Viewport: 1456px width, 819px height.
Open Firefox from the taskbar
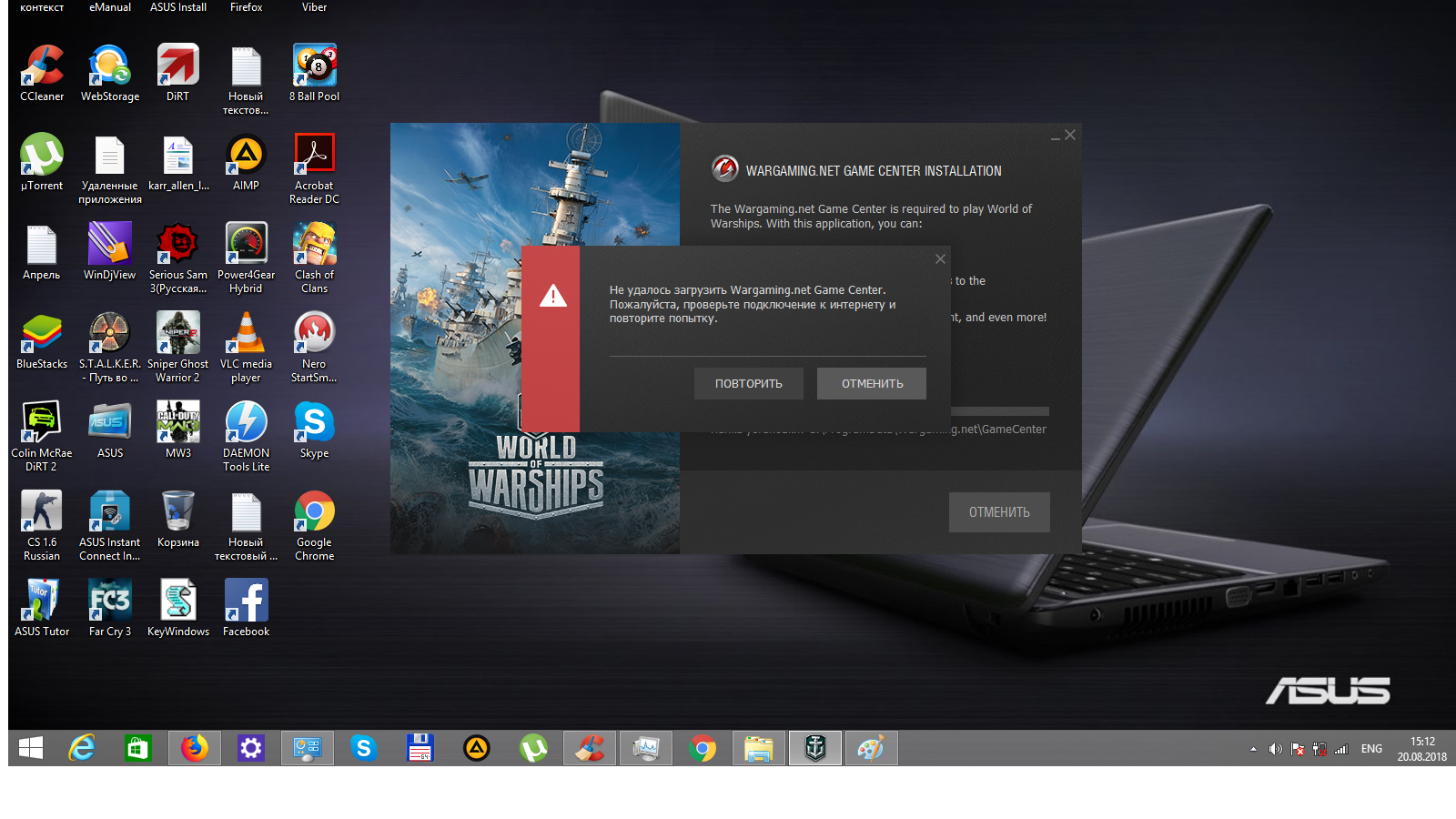click(x=194, y=748)
